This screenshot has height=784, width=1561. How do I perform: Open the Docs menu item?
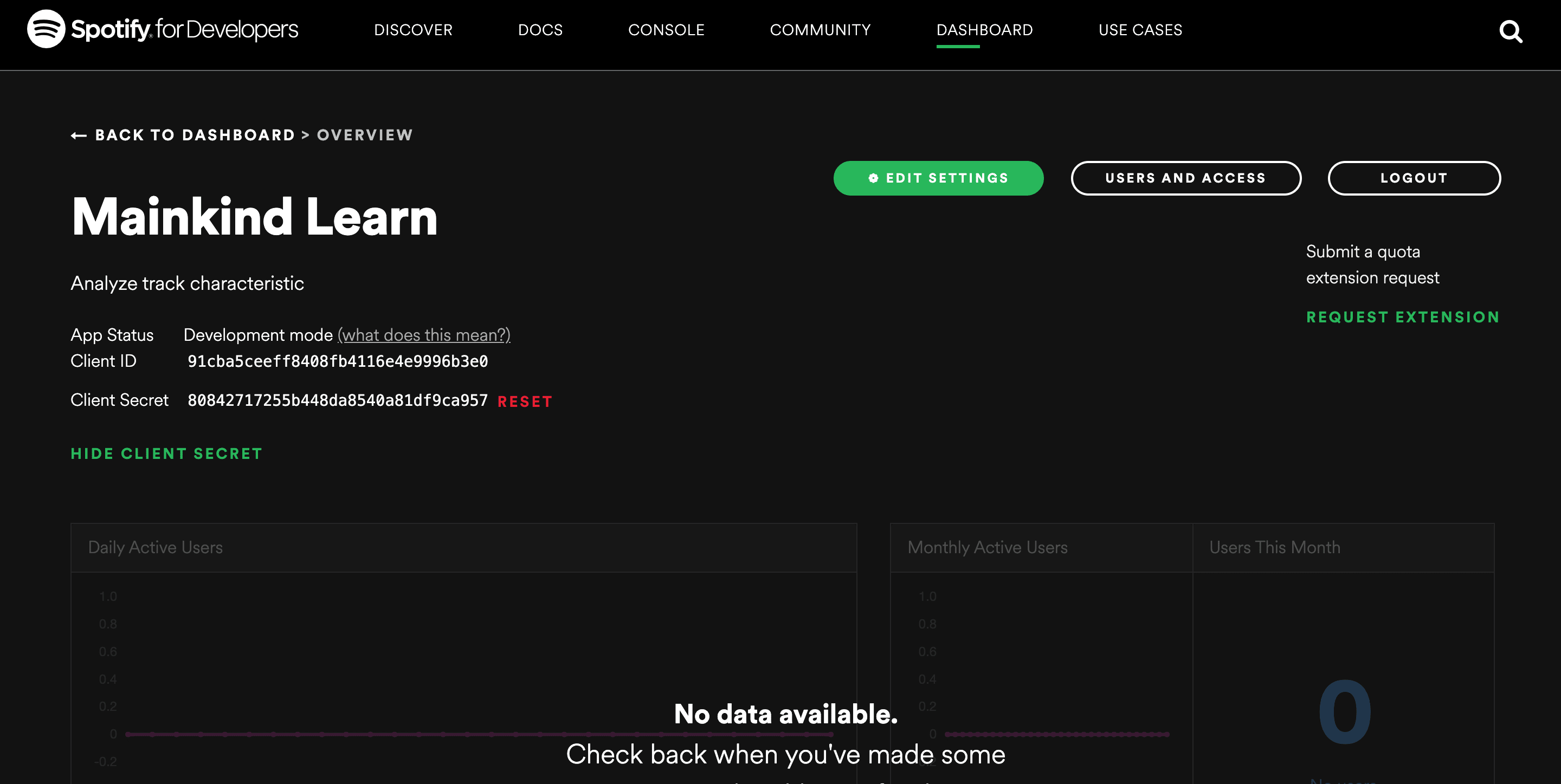[540, 30]
